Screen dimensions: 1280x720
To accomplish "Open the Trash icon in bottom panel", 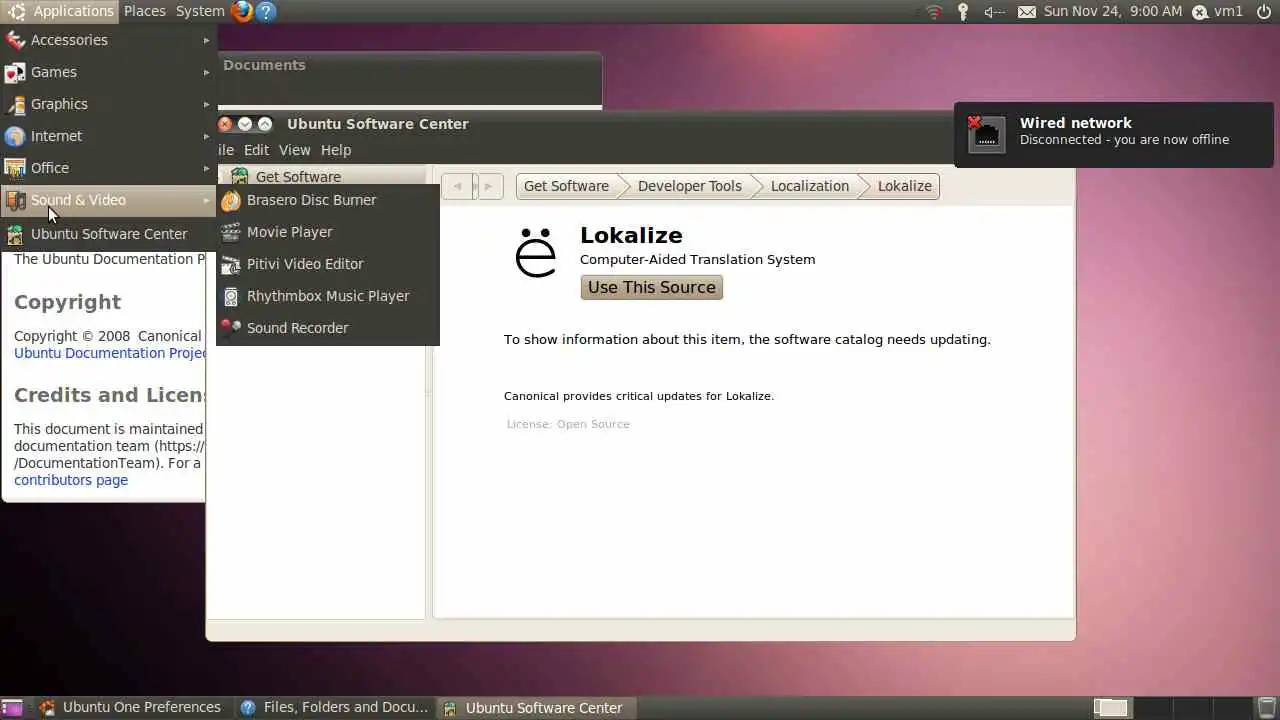I will (x=1266, y=707).
